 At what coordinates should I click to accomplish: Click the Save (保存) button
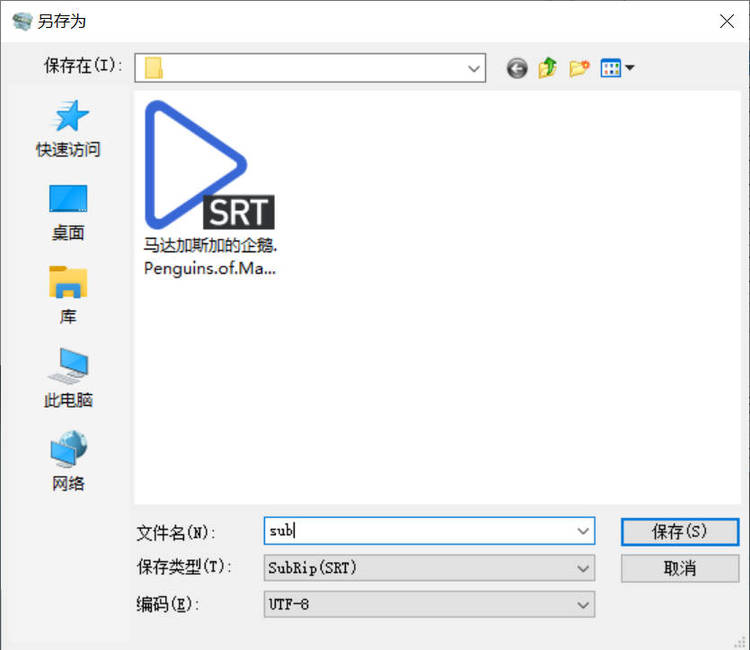[680, 532]
